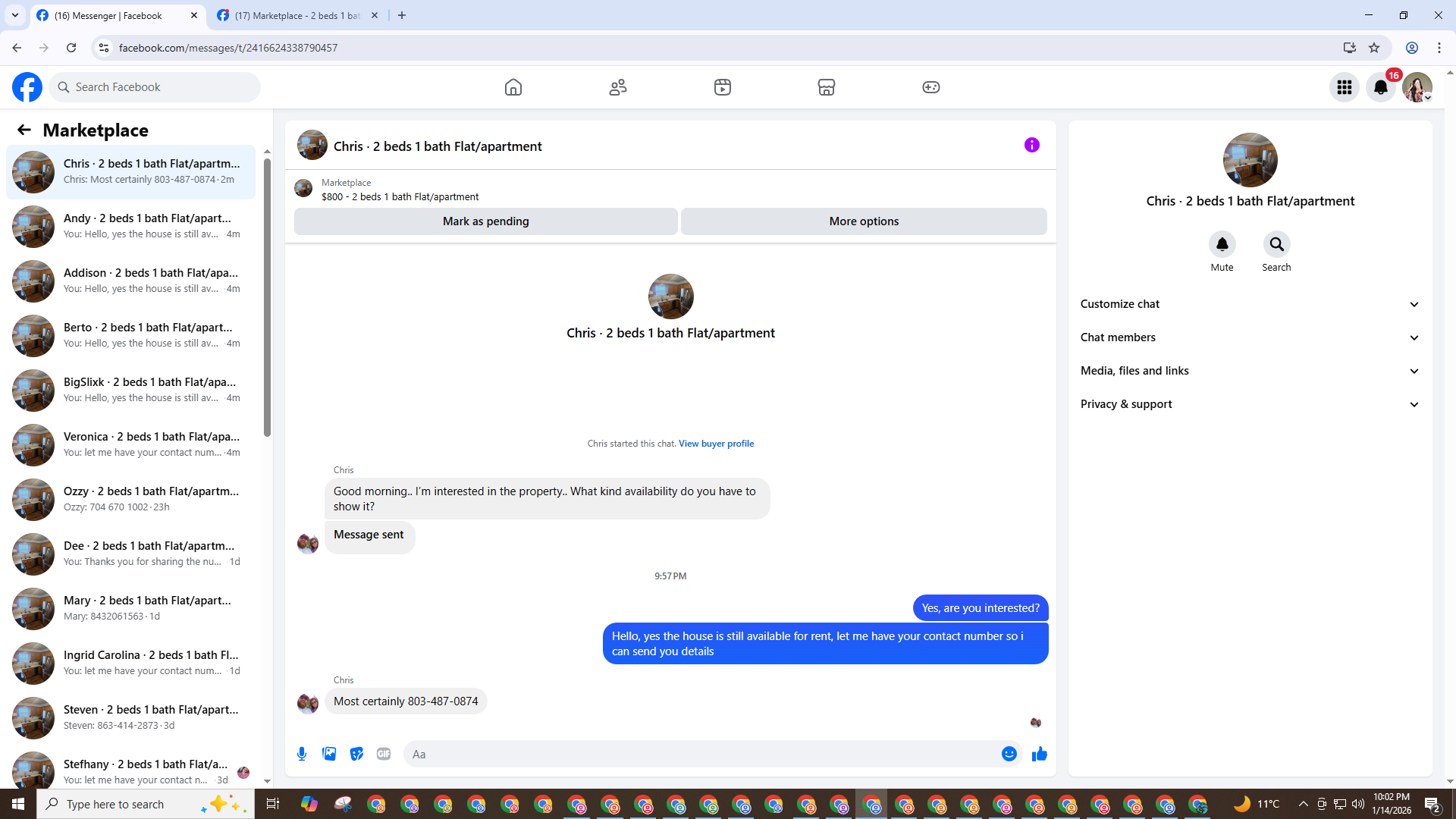Open View buyer profile link
1456x819 pixels.
click(716, 444)
